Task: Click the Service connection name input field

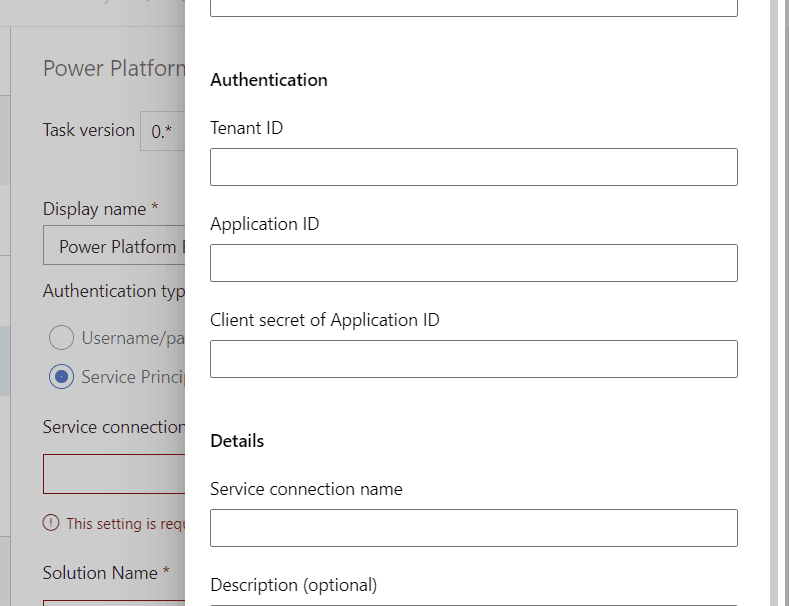Action: (x=474, y=528)
